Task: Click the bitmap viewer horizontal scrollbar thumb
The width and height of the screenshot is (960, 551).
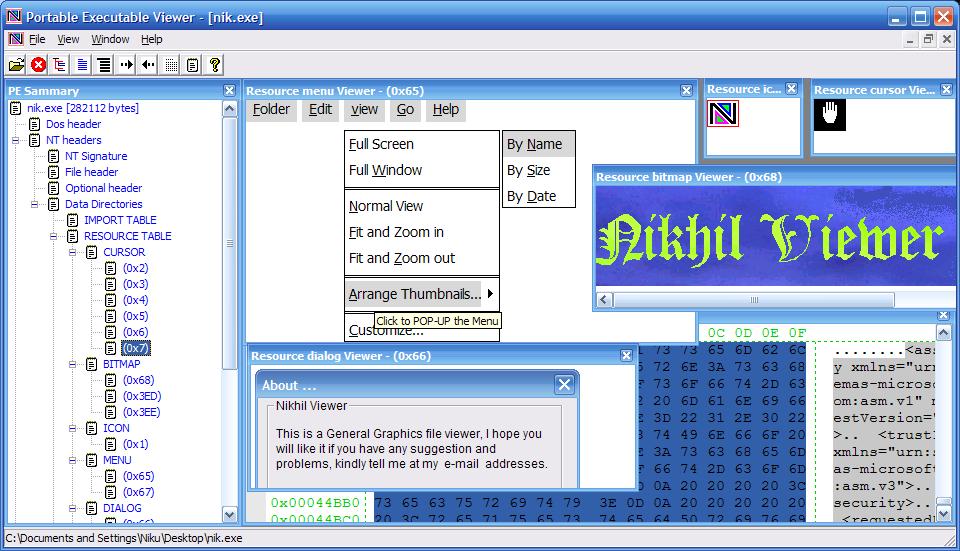Action: pos(754,300)
